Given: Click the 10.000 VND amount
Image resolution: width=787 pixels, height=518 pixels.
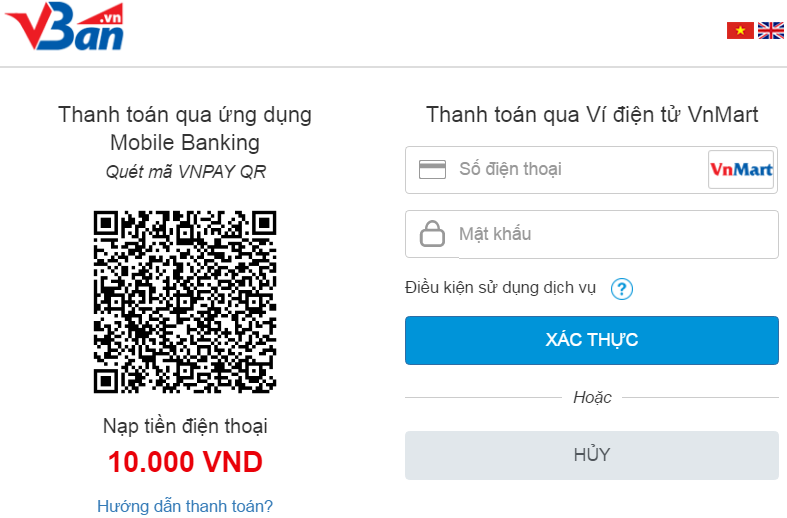Looking at the screenshot, I should [x=185, y=462].
